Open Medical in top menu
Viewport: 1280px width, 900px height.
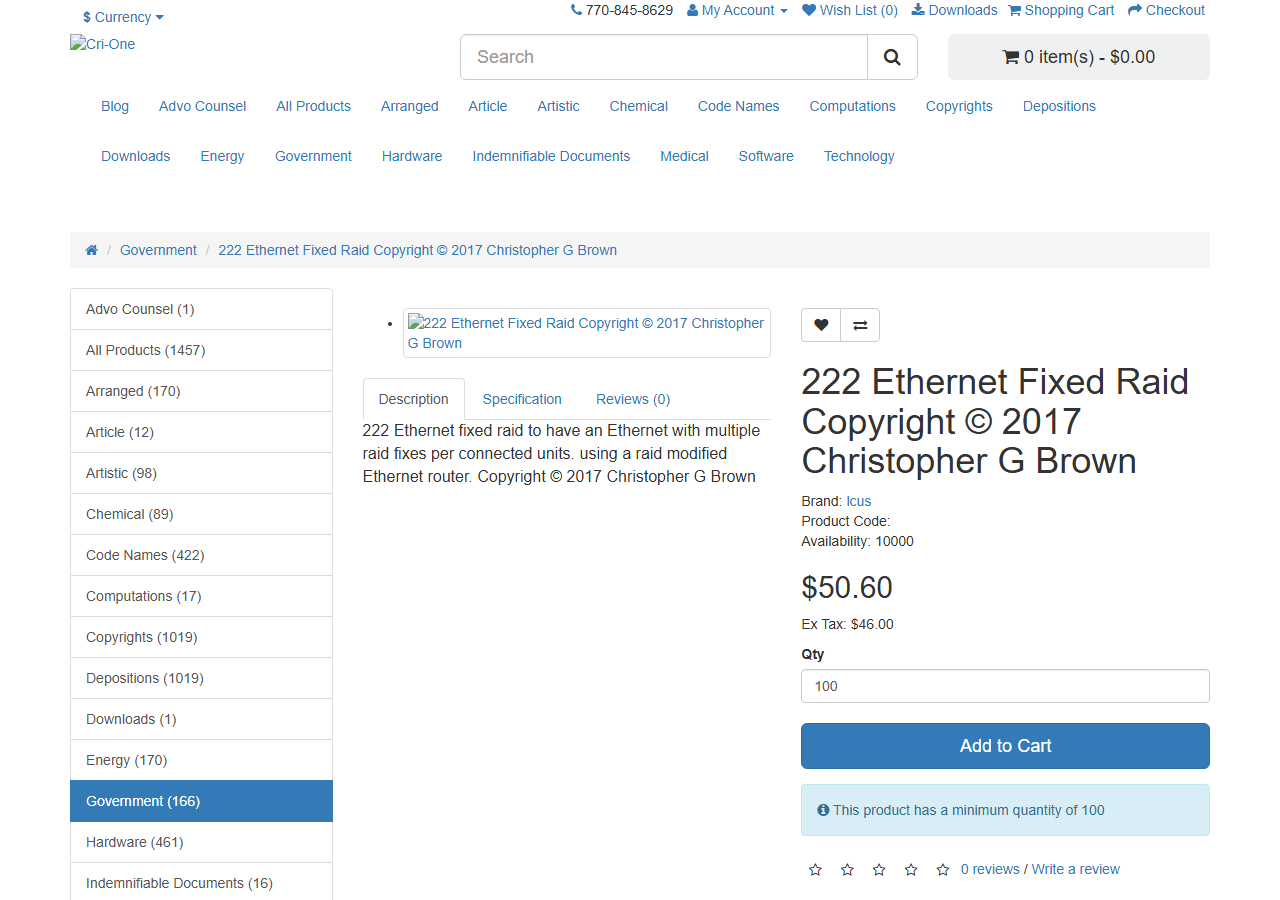(x=684, y=156)
